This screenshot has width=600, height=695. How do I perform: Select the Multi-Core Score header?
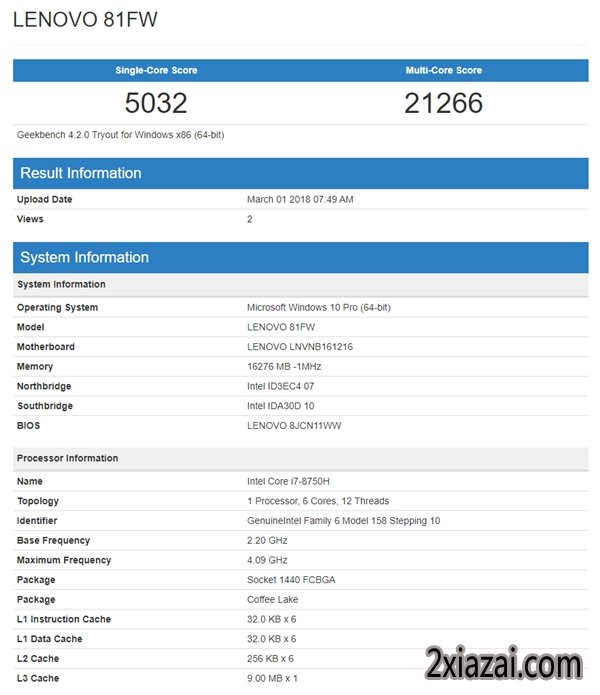point(444,70)
